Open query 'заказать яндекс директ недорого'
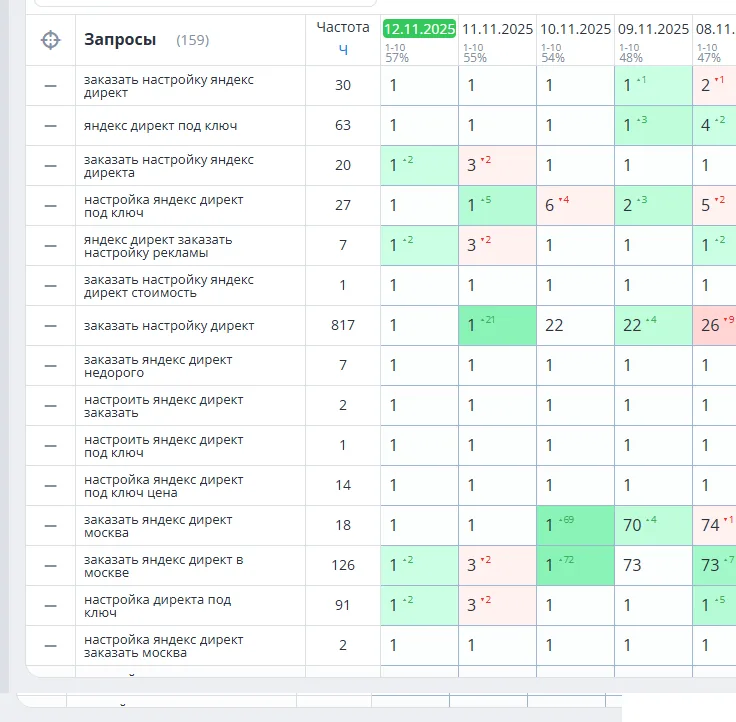Image resolution: width=736 pixels, height=722 pixels. [158, 366]
